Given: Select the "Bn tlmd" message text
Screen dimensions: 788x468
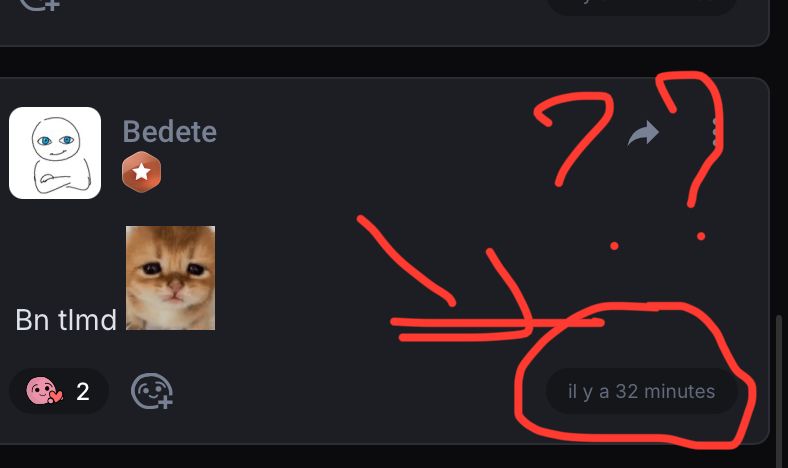Looking at the screenshot, I should coord(66,320).
